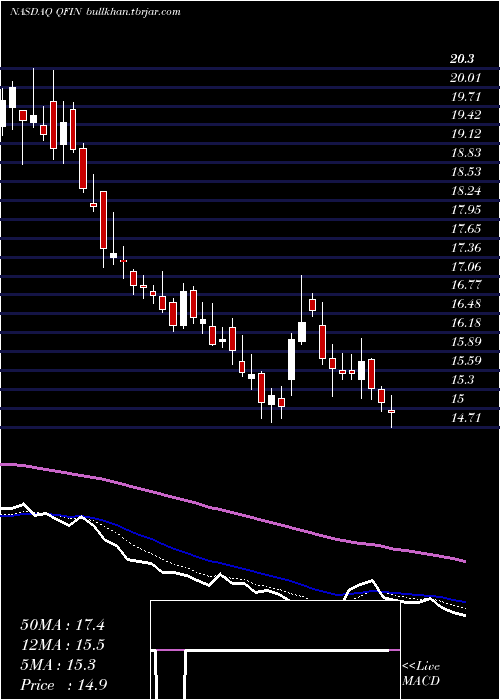Click the <<Live MACD label

pyautogui.click(x=421, y=673)
